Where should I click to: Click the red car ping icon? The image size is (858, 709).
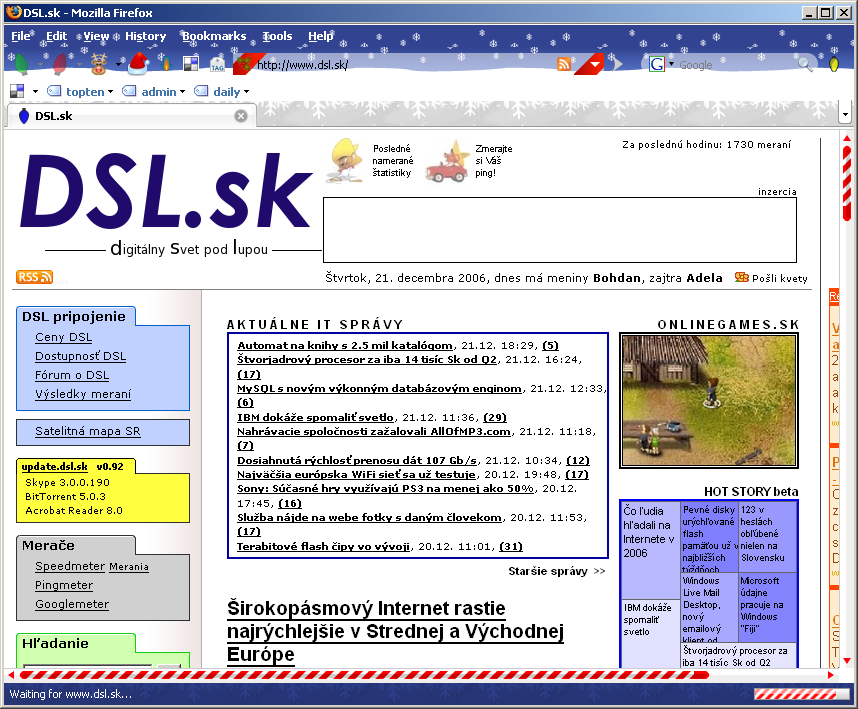[x=448, y=162]
